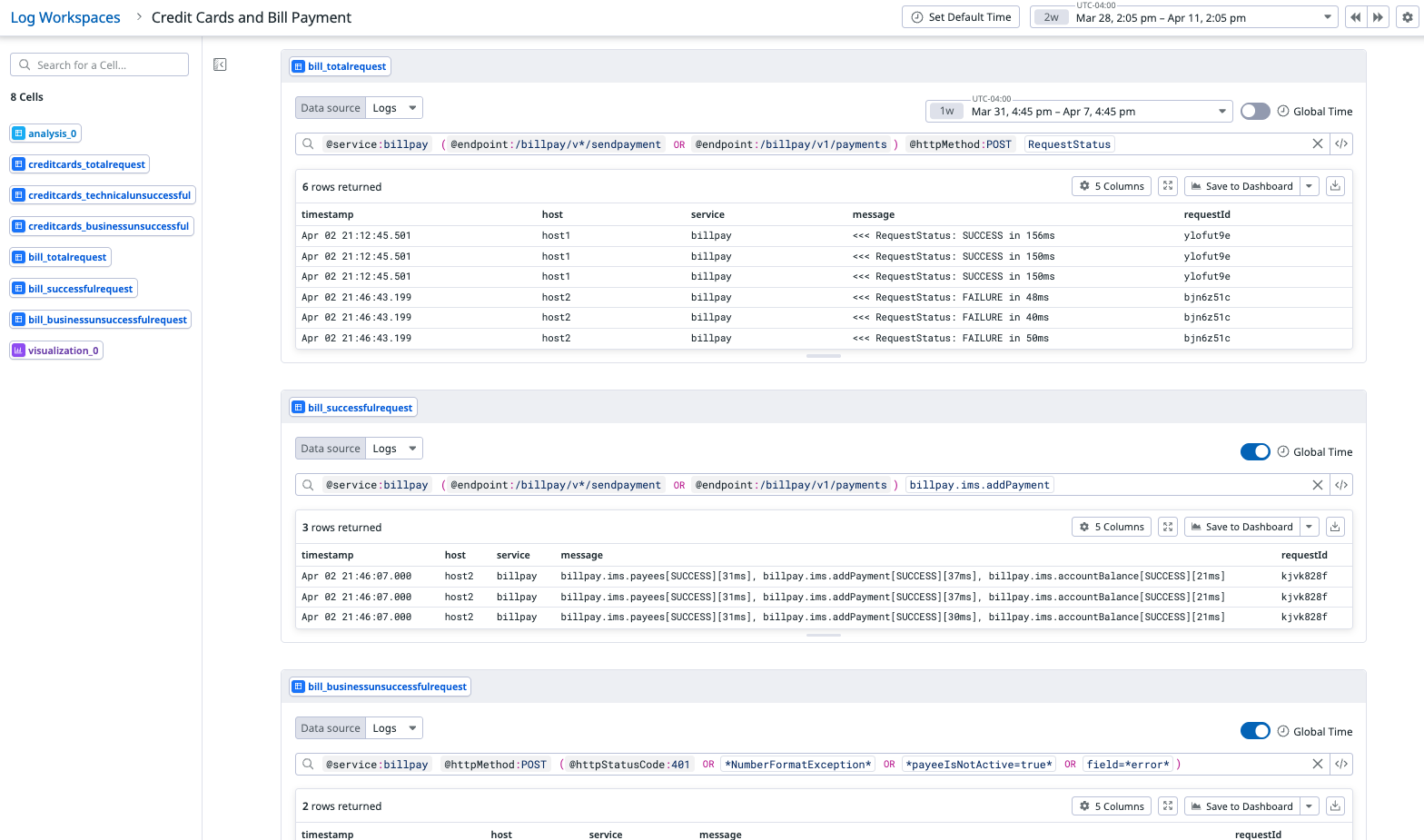Expand bill_totalrequest table to fullscreen
This screenshot has width=1424, height=840.
coord(1168,186)
